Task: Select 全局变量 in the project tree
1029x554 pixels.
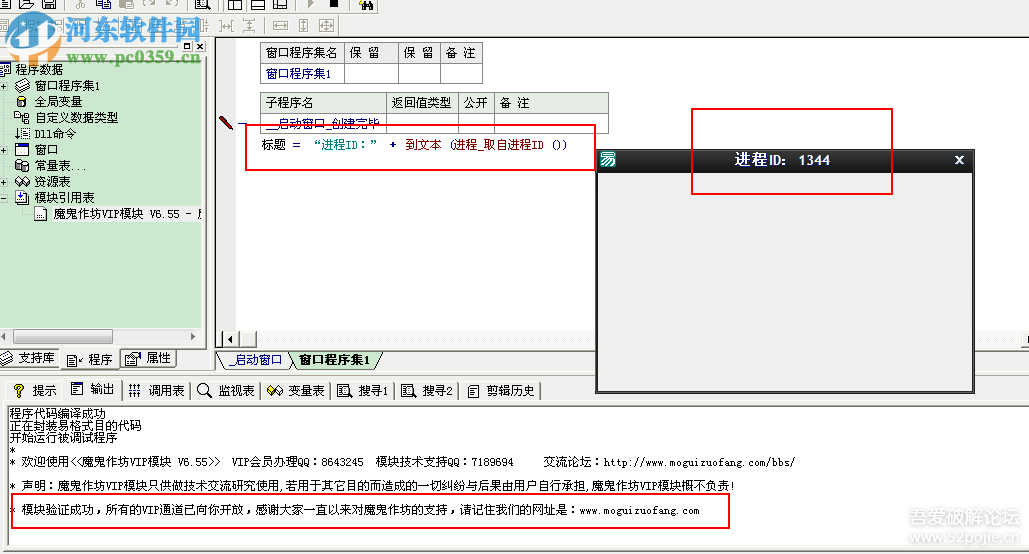Action: click(x=58, y=102)
